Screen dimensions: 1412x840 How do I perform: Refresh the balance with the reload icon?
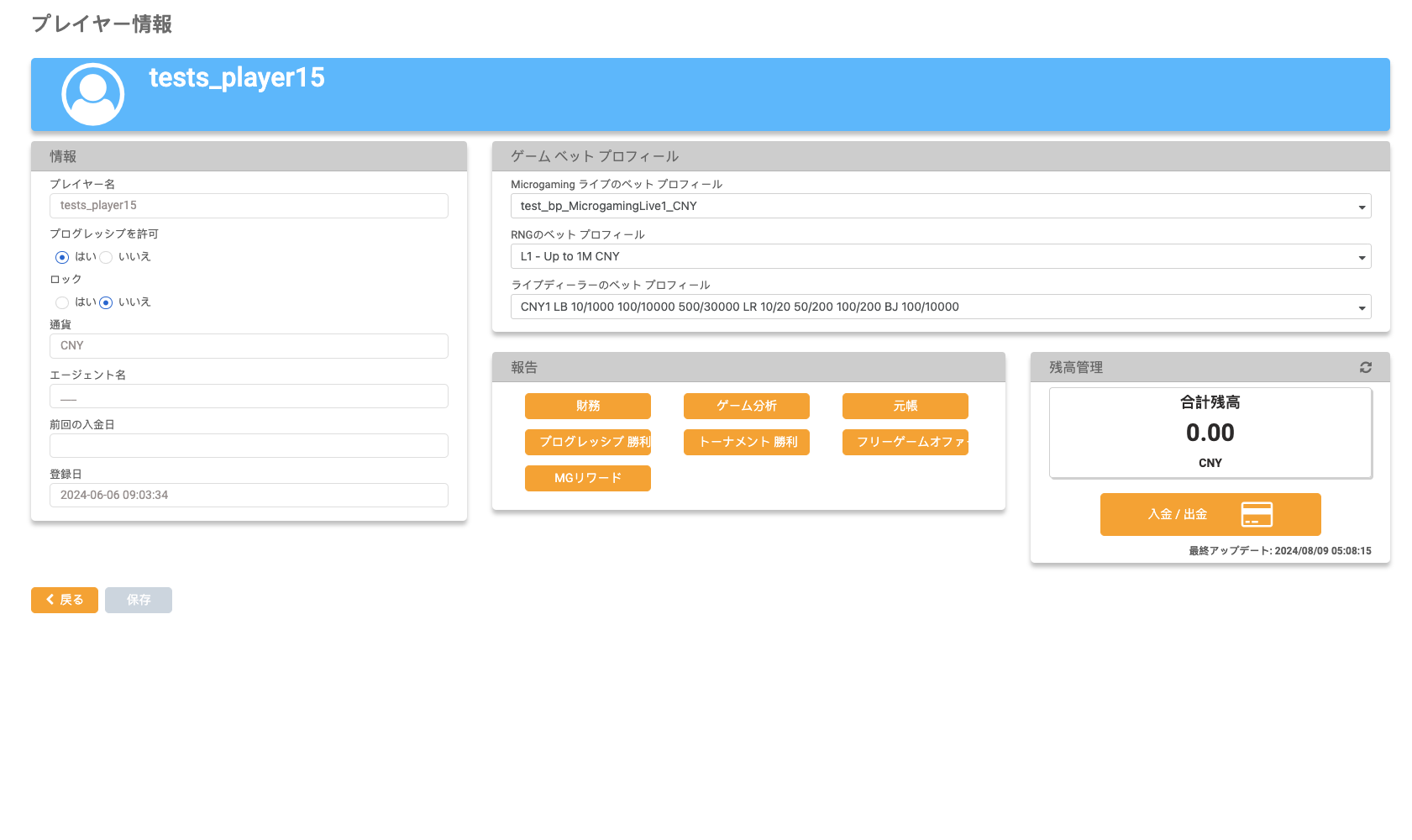pos(1365,367)
